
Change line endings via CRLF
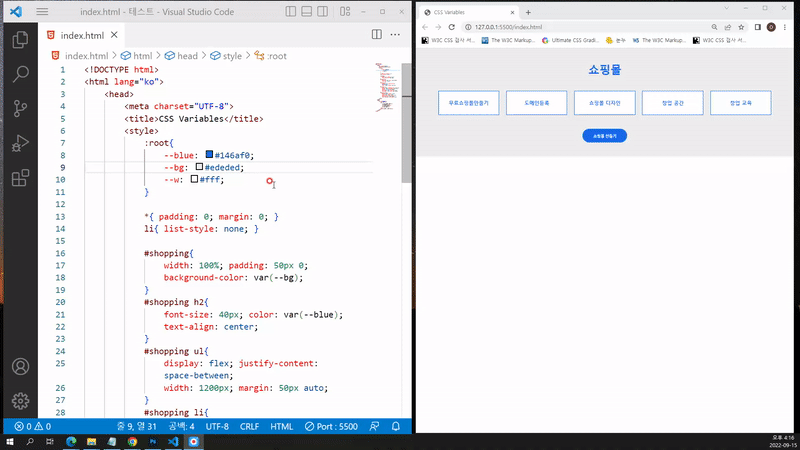249,427
